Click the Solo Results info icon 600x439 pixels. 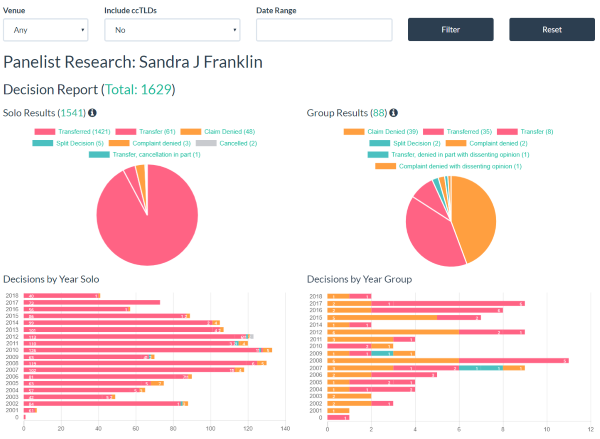[93, 114]
